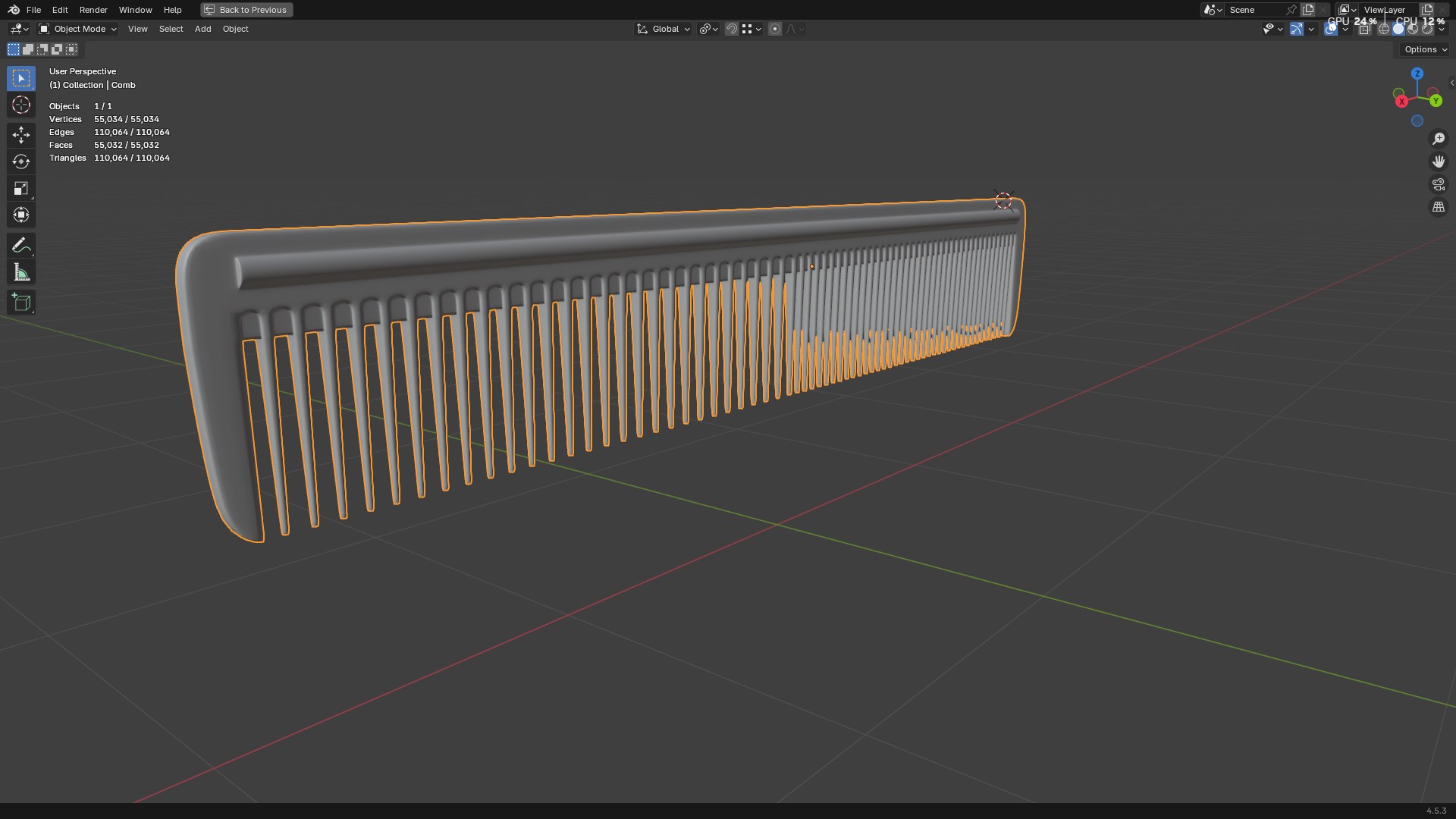Viewport: 1456px width, 819px height.
Task: Open the Render menu
Action: [x=93, y=10]
